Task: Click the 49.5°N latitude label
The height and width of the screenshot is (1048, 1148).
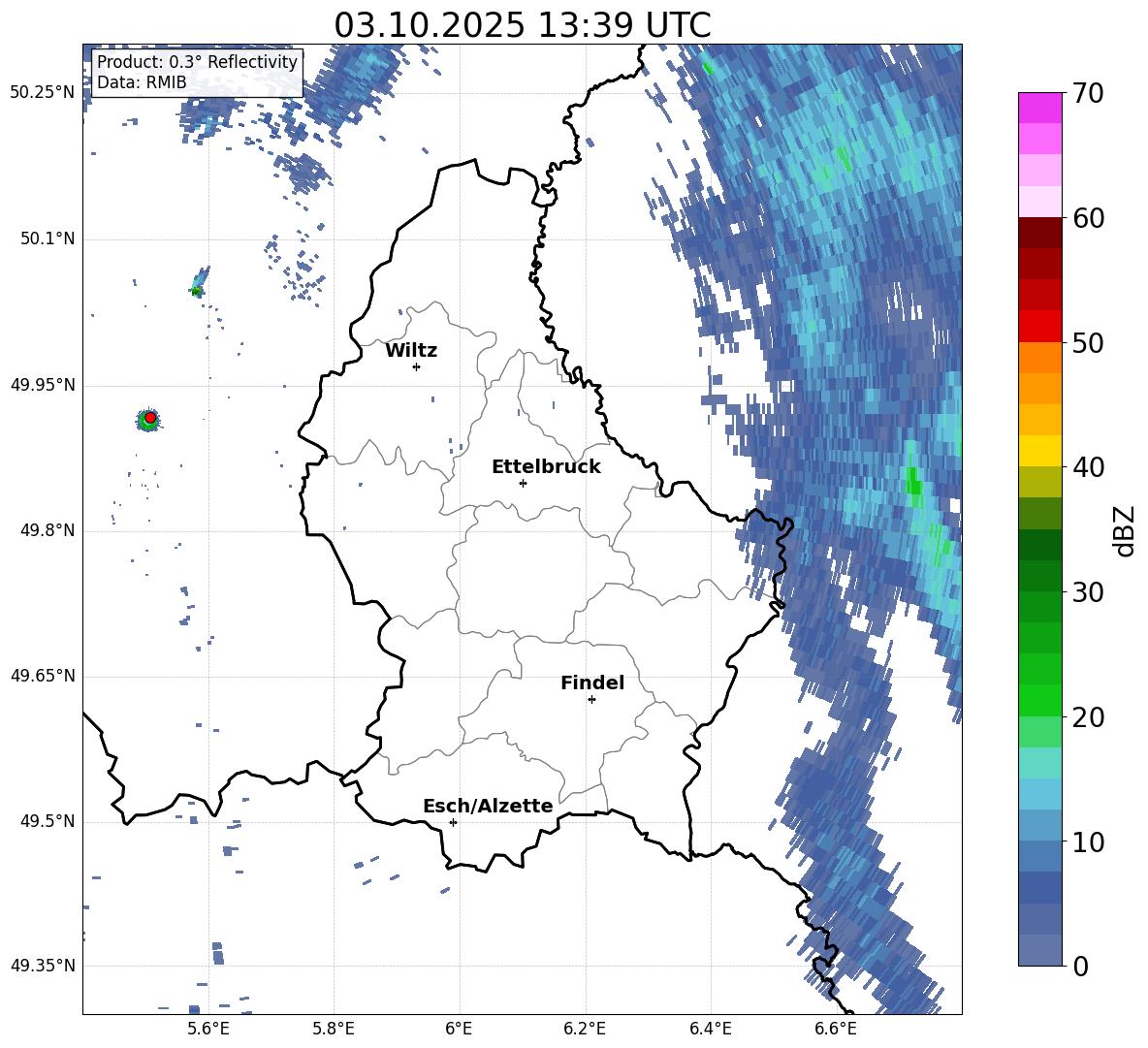Action: click(47, 821)
